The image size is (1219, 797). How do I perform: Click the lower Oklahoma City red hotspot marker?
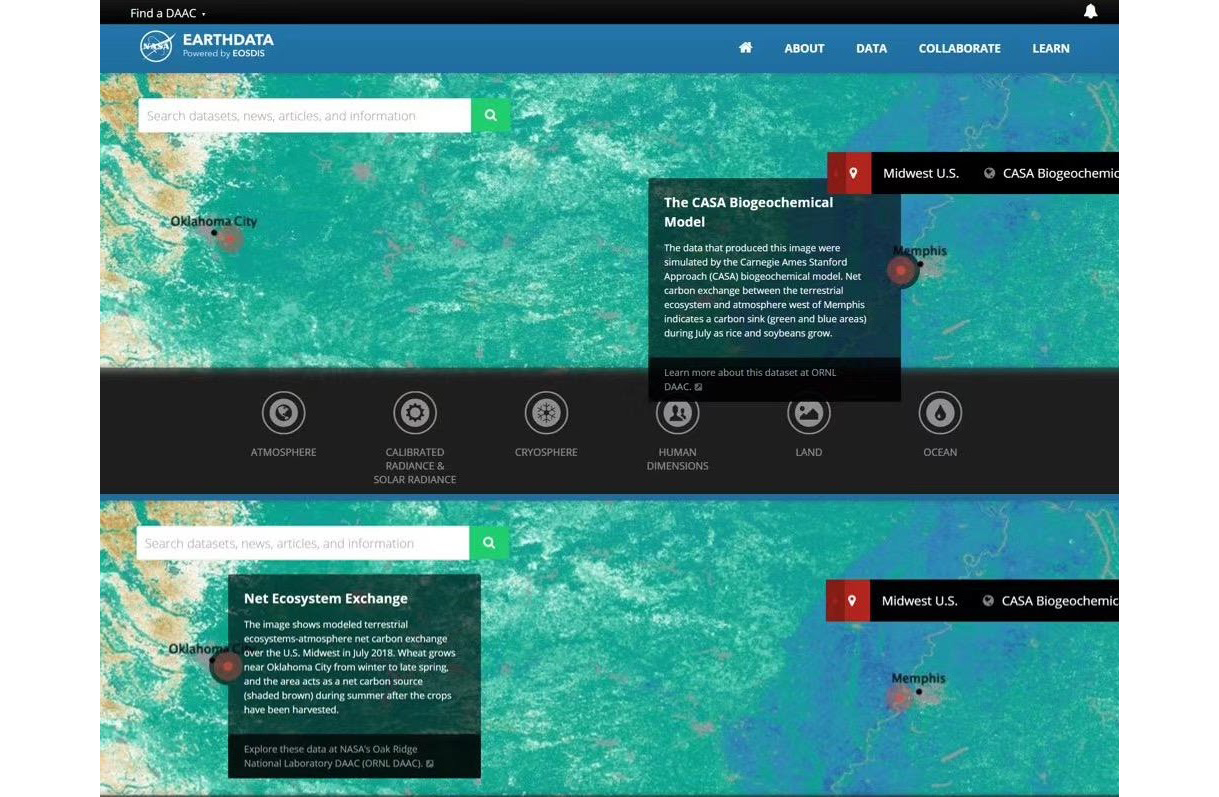227,666
